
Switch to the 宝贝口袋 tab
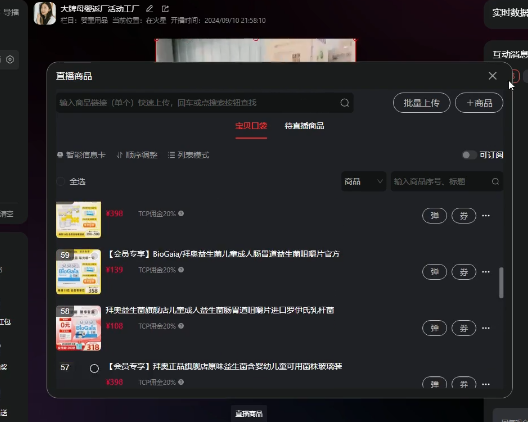[x=251, y=126]
